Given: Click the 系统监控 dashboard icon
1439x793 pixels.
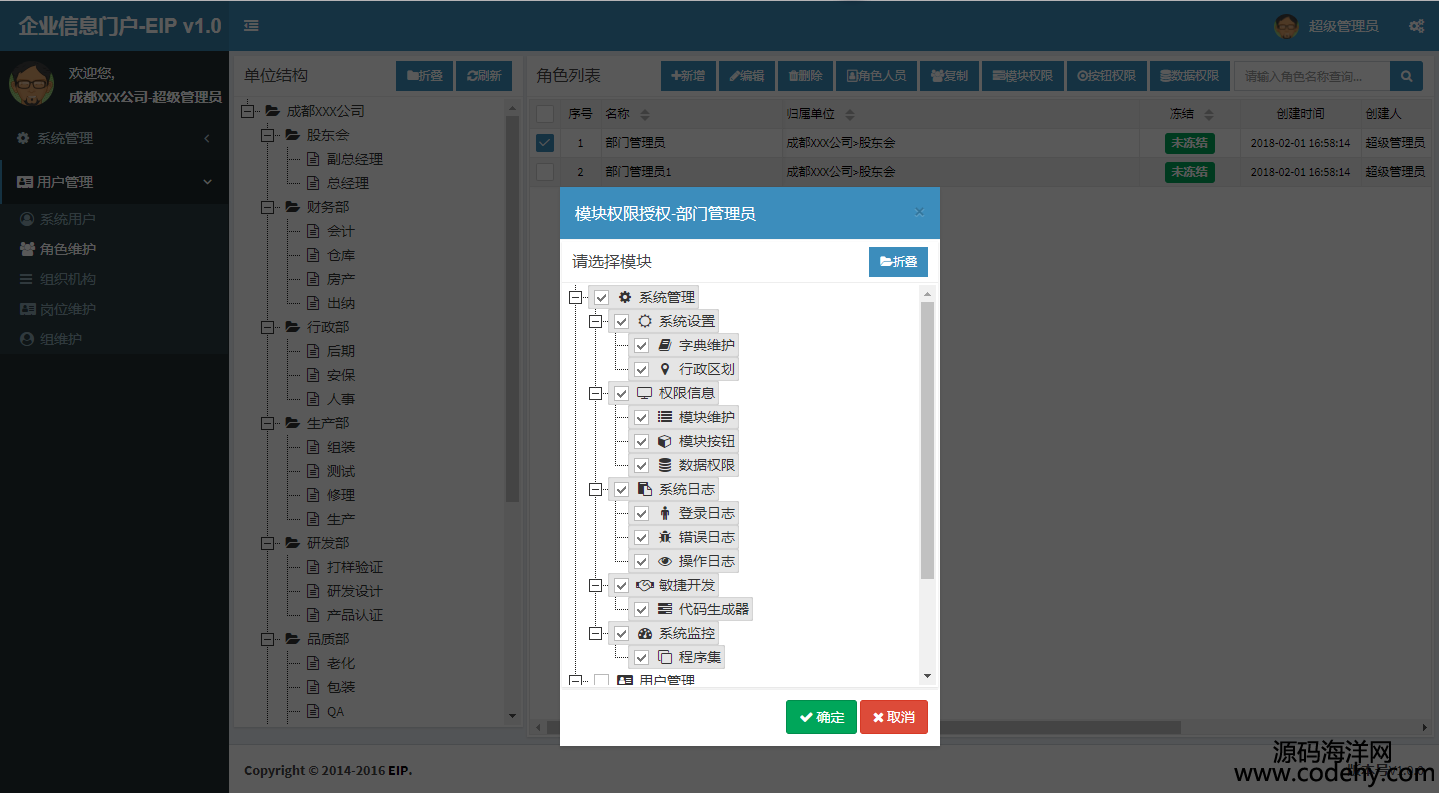Looking at the screenshot, I should pyautogui.click(x=645, y=633).
